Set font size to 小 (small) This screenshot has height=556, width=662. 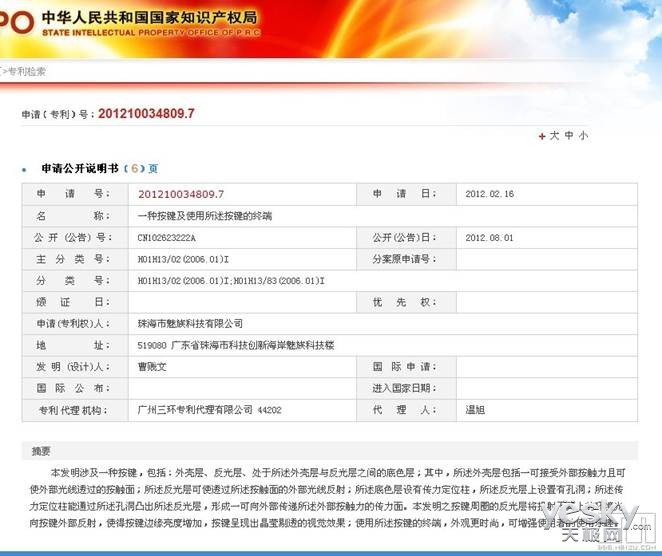[583, 136]
